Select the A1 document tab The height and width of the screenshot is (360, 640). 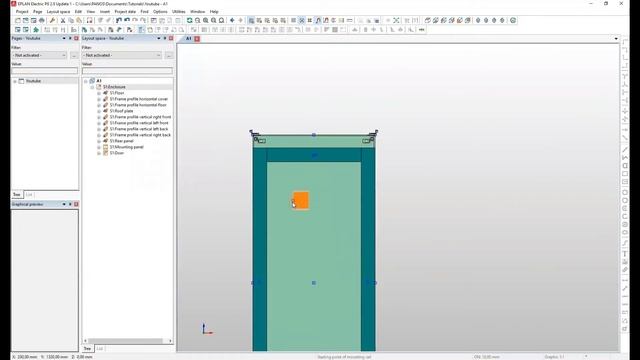189,39
